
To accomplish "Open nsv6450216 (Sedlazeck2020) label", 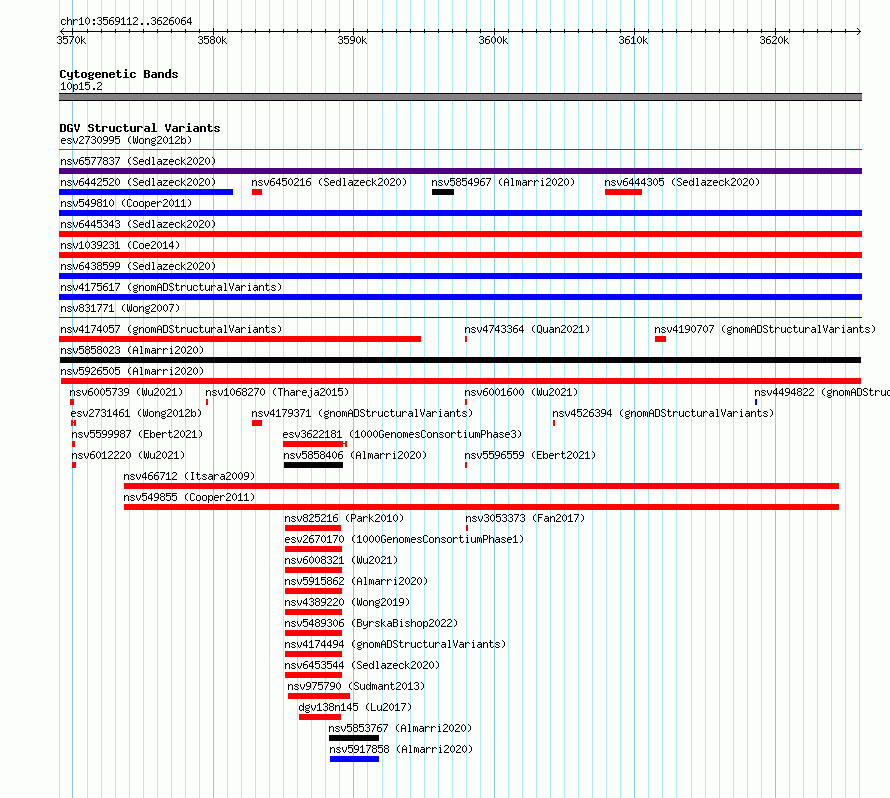I will click(x=329, y=182).
